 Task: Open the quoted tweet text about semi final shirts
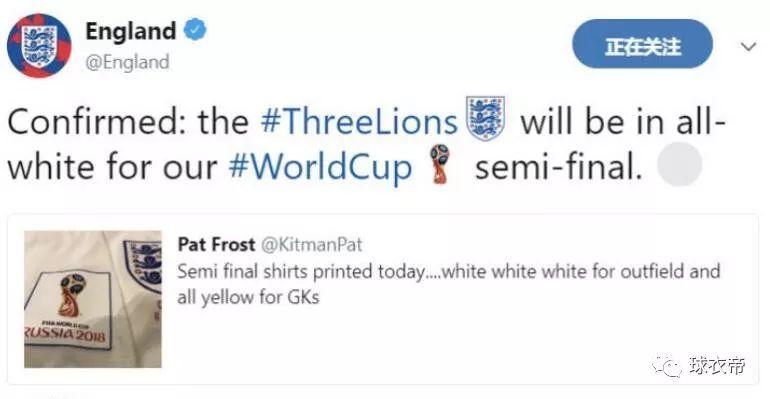click(x=448, y=284)
